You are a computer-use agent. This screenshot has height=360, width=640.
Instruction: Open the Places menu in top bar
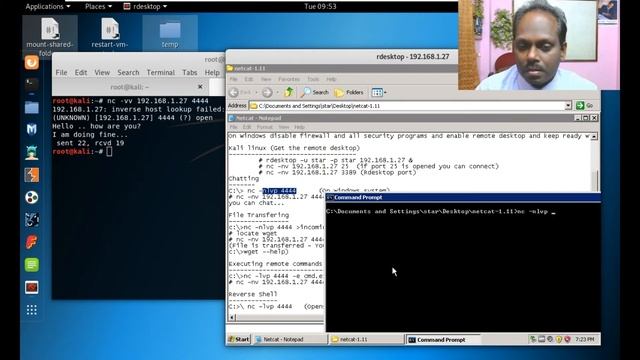click(x=98, y=7)
